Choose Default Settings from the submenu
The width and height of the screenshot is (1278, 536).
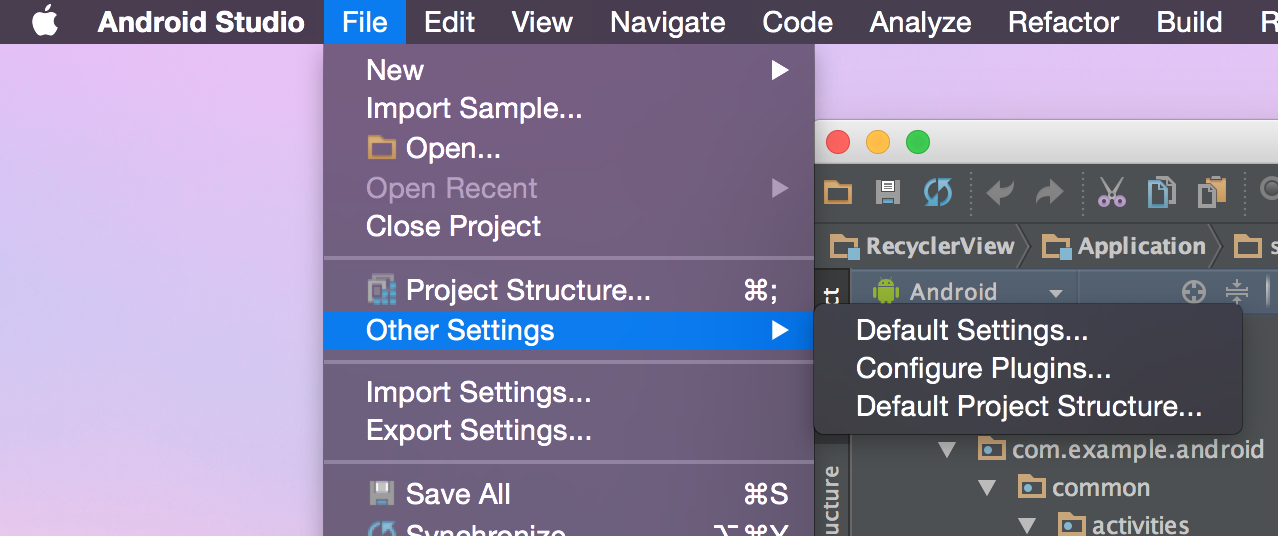tap(972, 330)
